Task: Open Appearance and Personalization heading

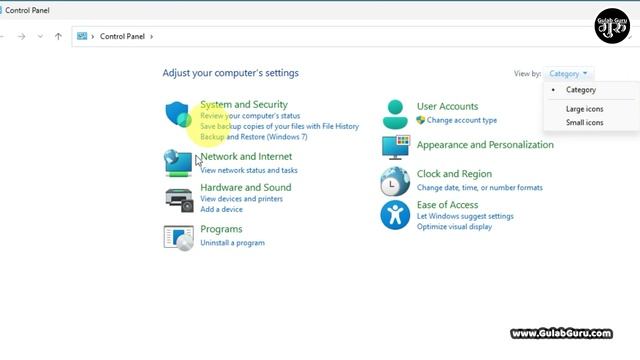Action: coord(485,145)
